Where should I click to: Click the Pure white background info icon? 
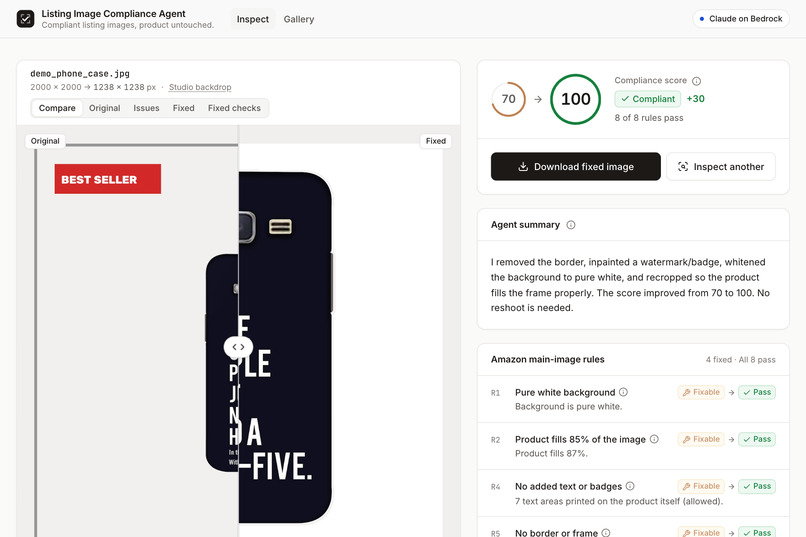623,392
